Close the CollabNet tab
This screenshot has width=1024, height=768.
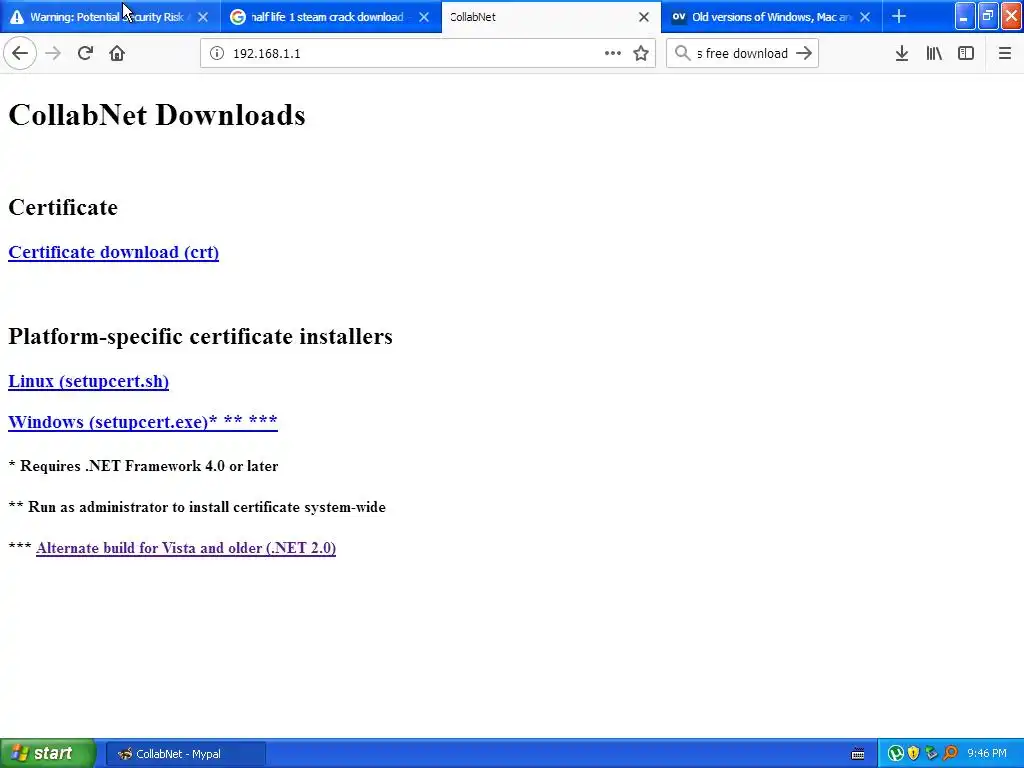point(644,17)
